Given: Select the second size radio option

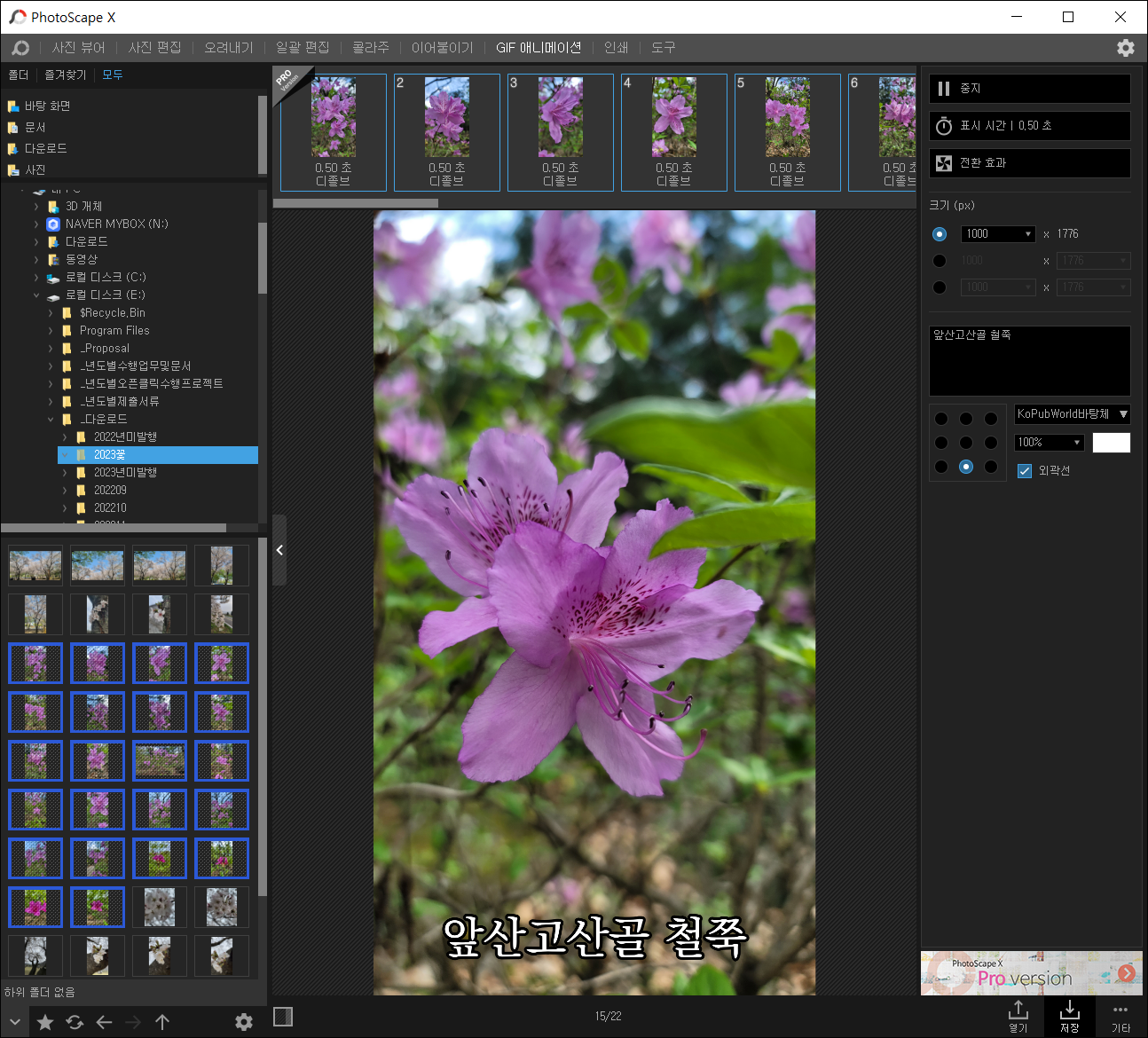Looking at the screenshot, I should click(940, 261).
